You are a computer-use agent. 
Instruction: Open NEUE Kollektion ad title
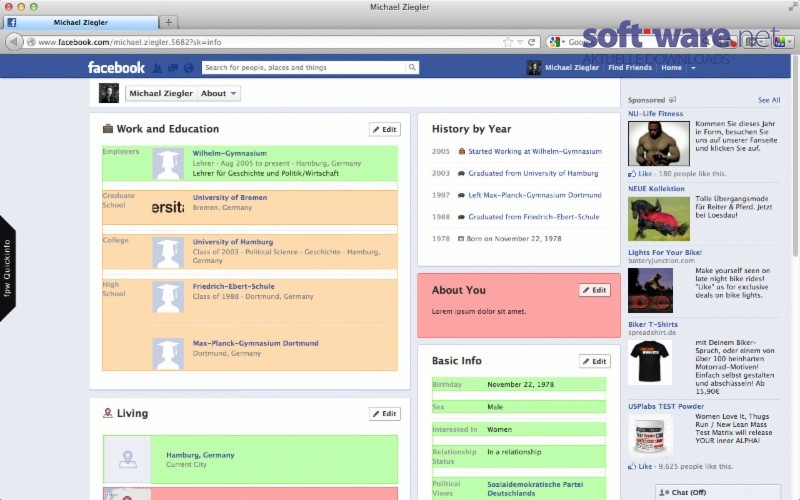[x=656, y=189]
